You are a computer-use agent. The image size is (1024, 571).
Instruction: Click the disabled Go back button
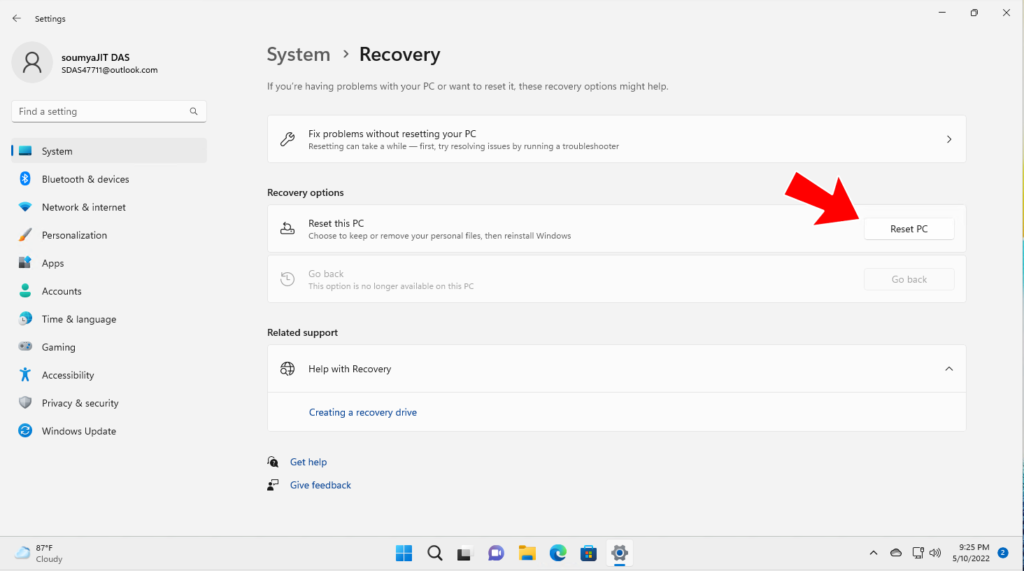908,279
